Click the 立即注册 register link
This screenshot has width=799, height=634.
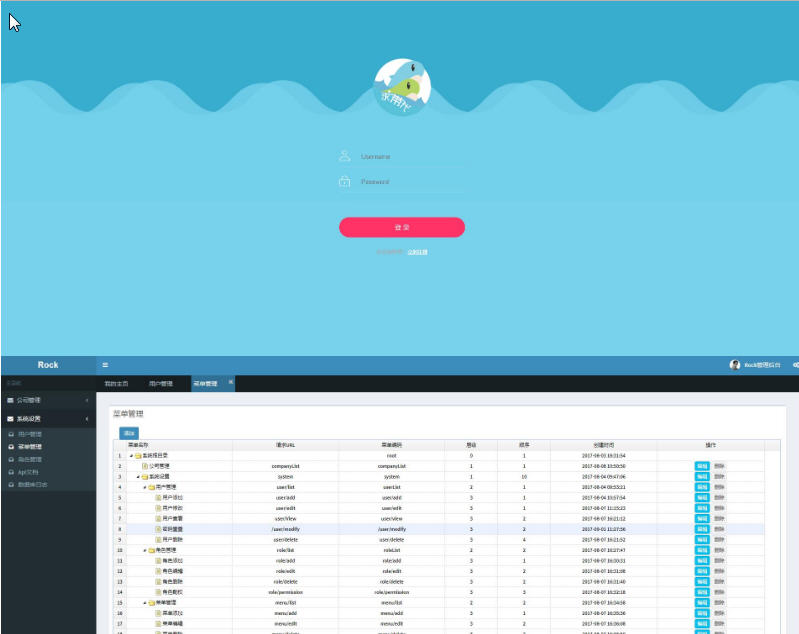[x=417, y=252]
